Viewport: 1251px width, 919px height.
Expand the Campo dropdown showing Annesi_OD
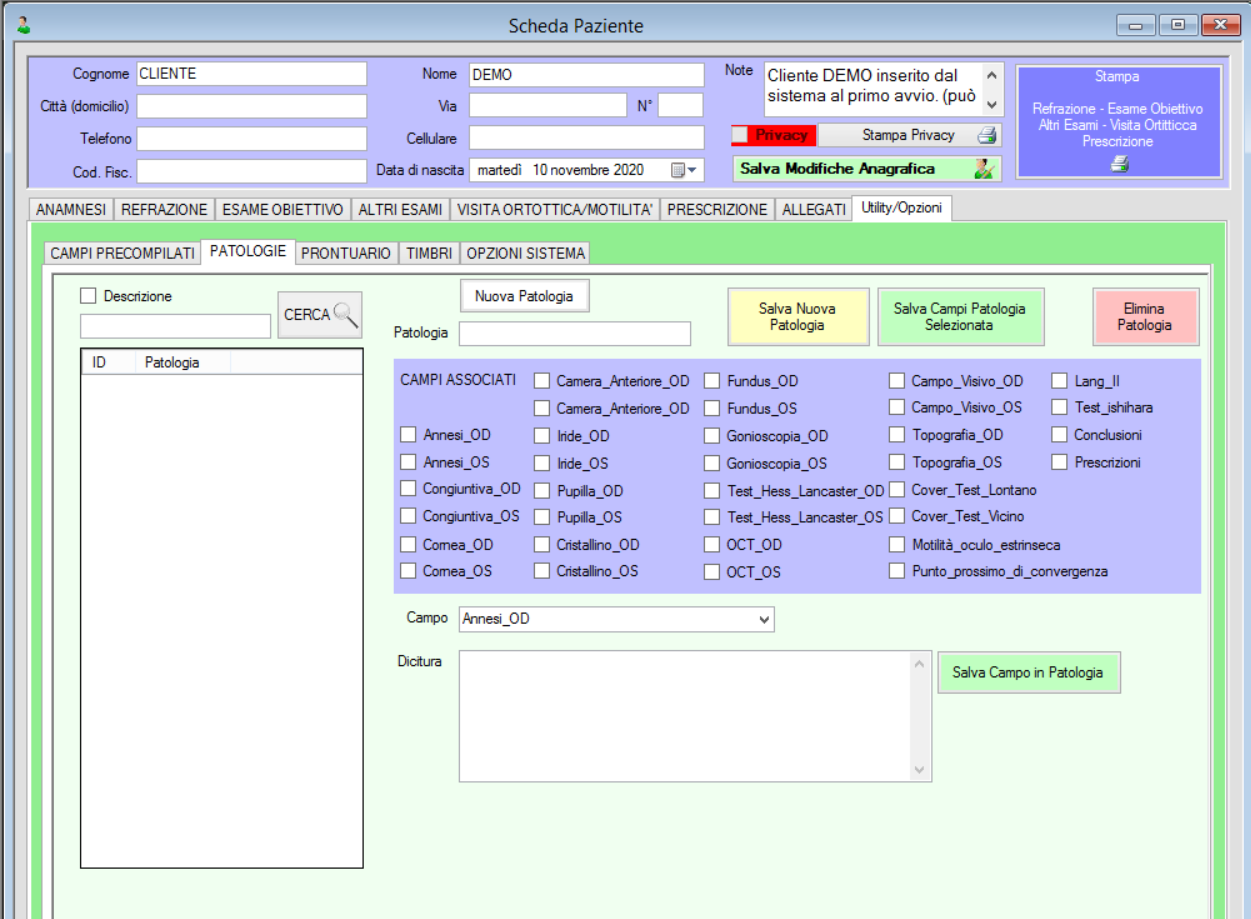(764, 620)
